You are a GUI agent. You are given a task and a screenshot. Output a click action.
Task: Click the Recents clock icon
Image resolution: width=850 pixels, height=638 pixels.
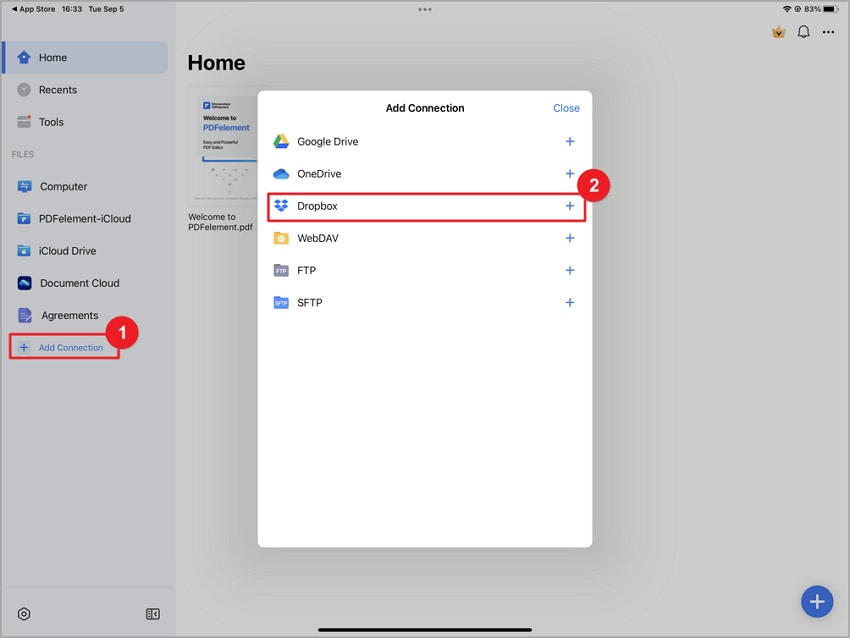(24, 90)
